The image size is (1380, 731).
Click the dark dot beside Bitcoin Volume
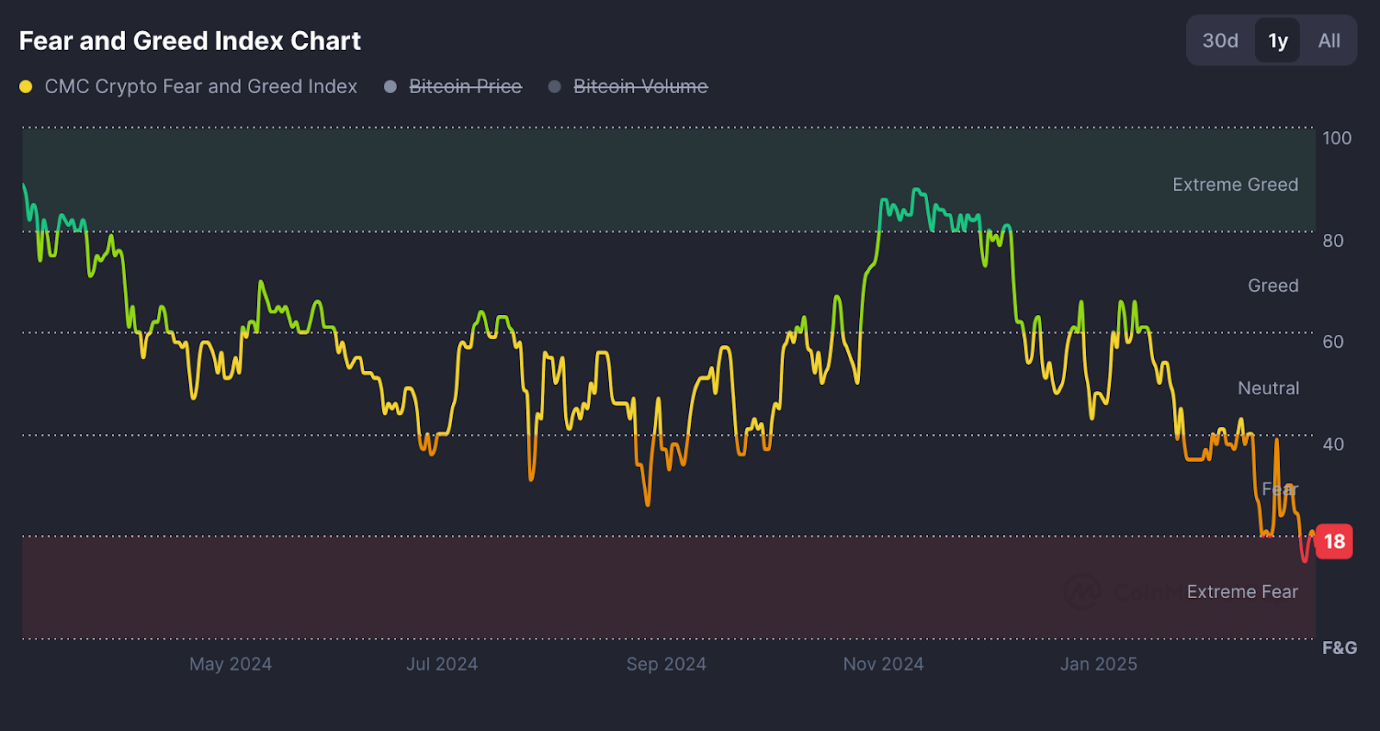[555, 87]
